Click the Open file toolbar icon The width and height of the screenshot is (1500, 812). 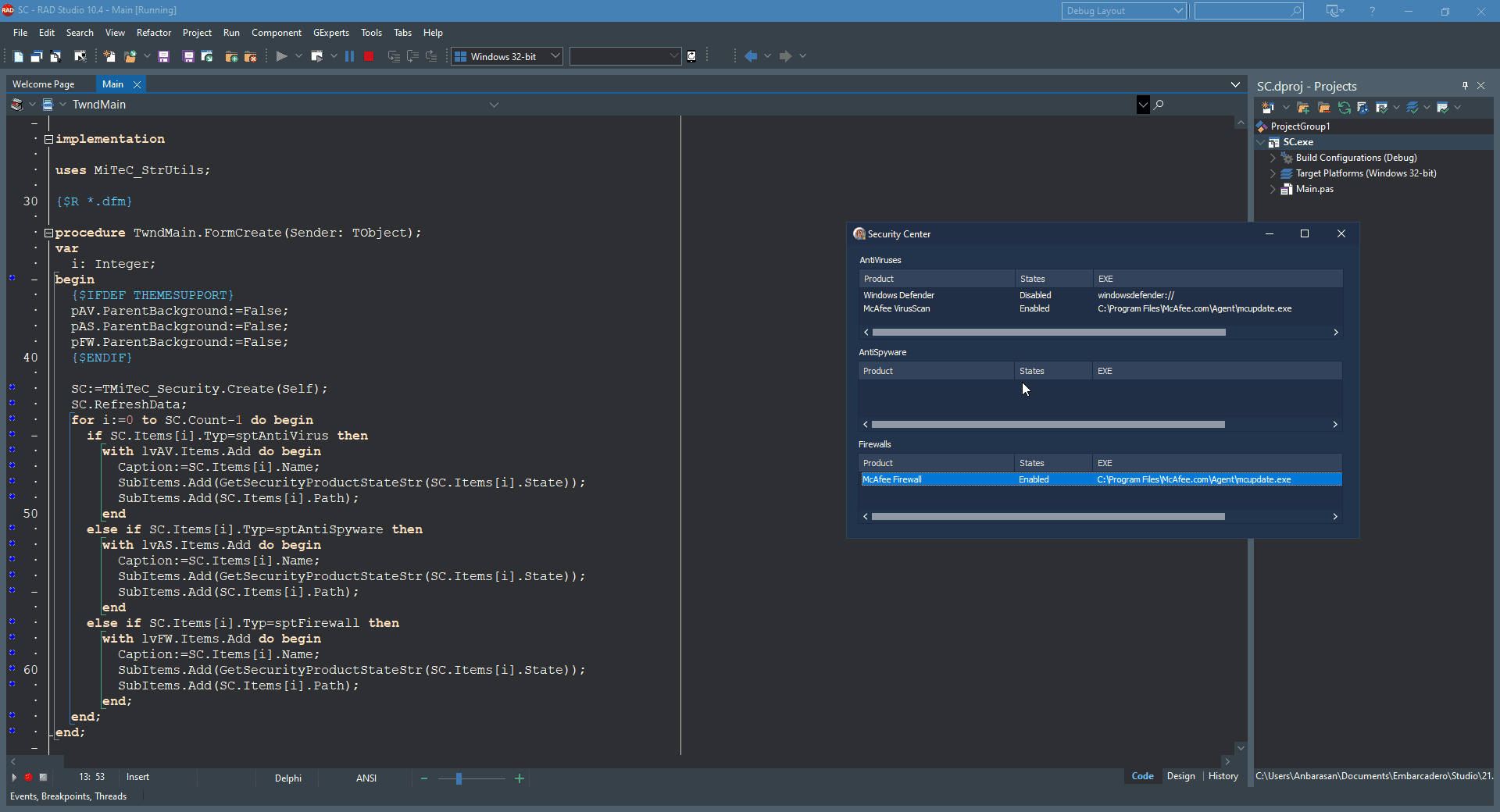coord(130,56)
